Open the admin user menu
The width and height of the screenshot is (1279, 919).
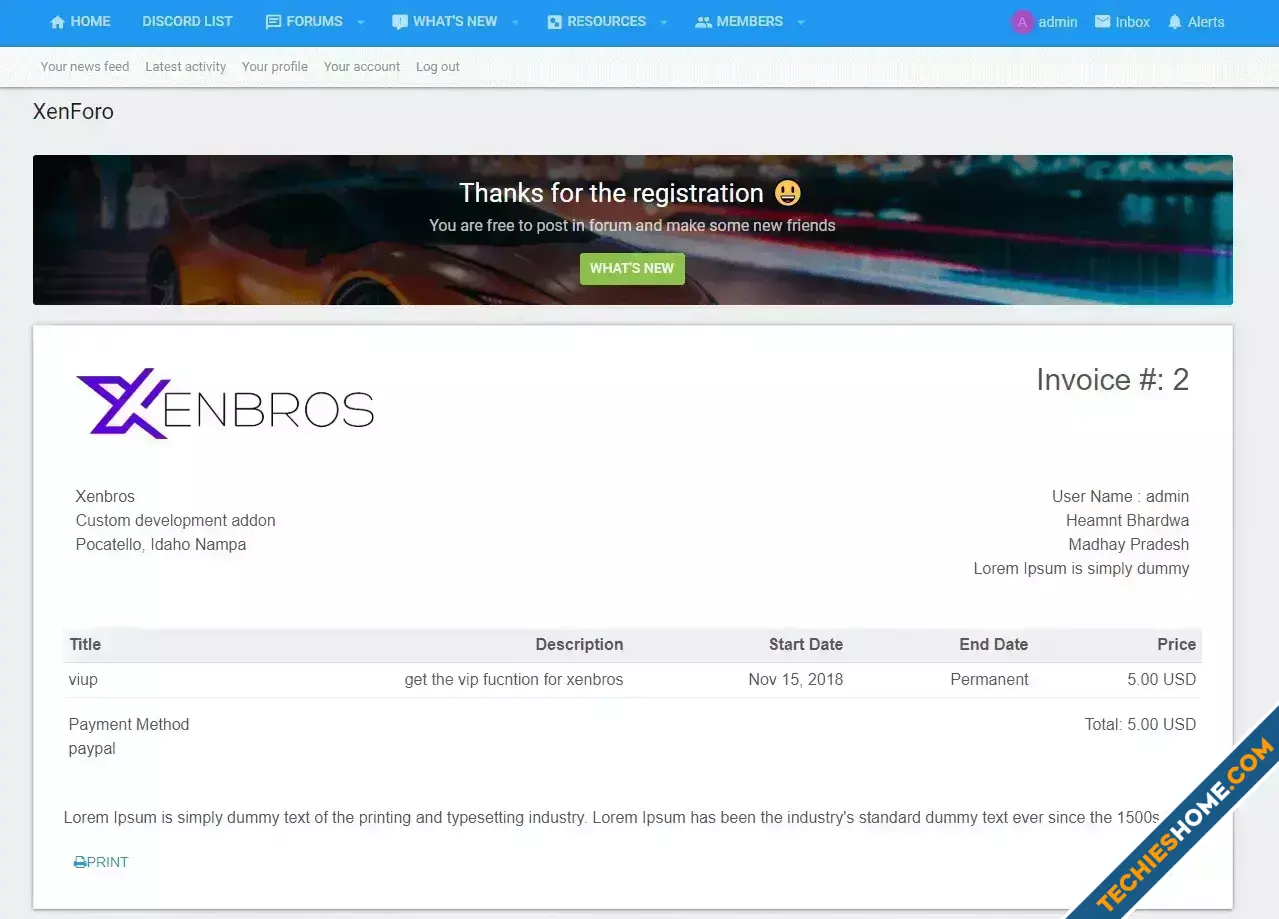click(x=1044, y=22)
